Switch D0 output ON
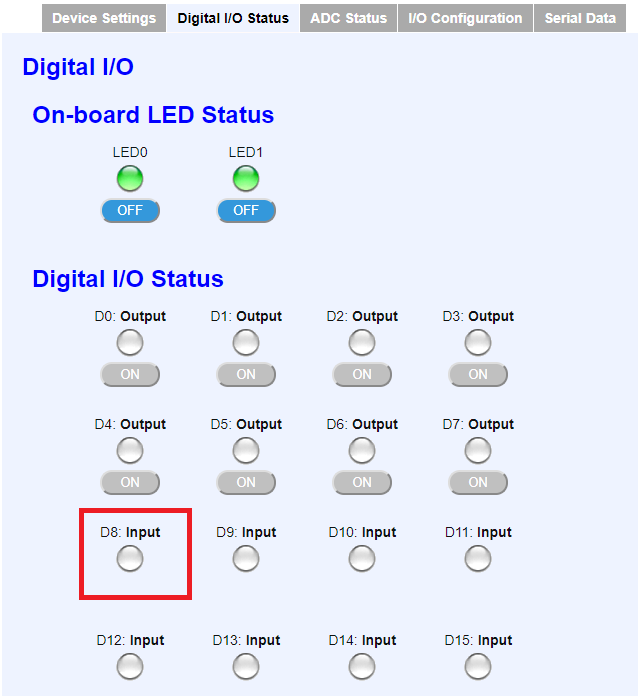638x696 pixels. point(130,375)
